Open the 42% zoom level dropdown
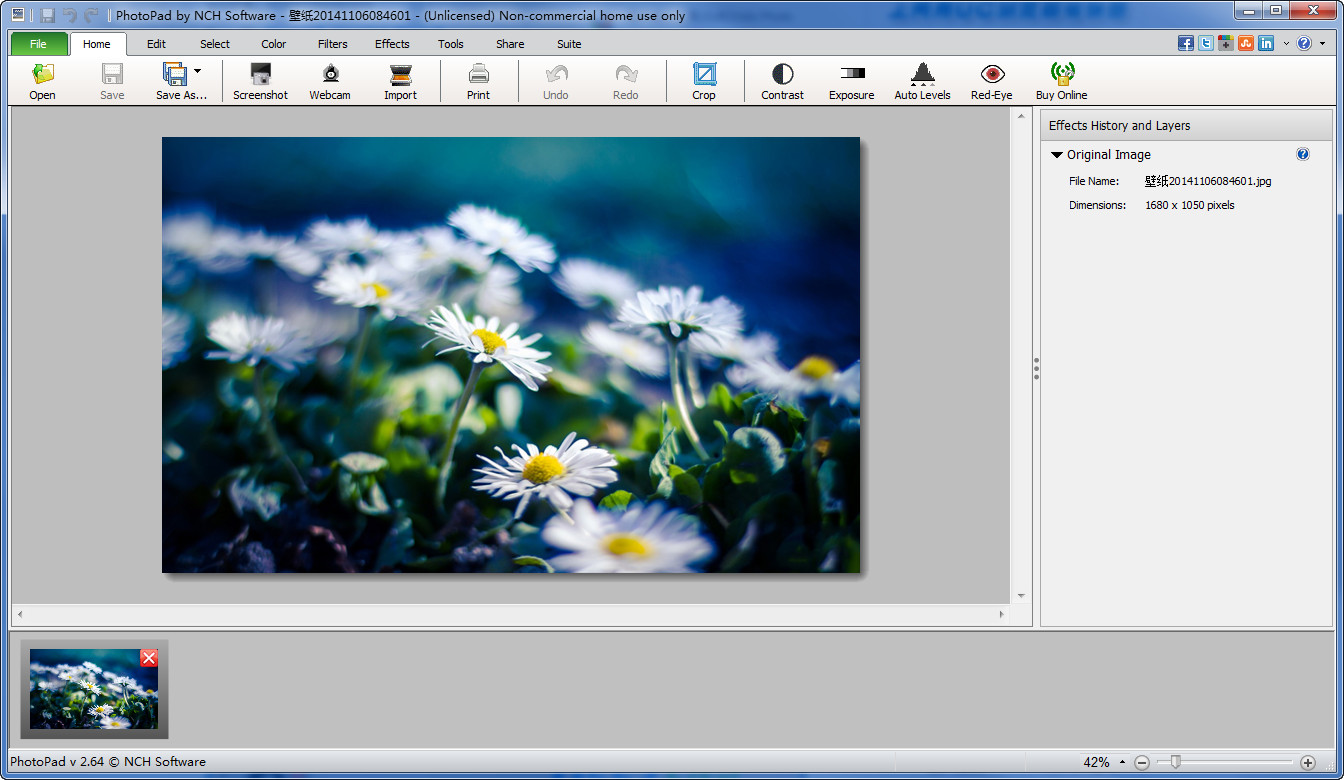Viewport: 1344px width, 780px height. point(1122,763)
